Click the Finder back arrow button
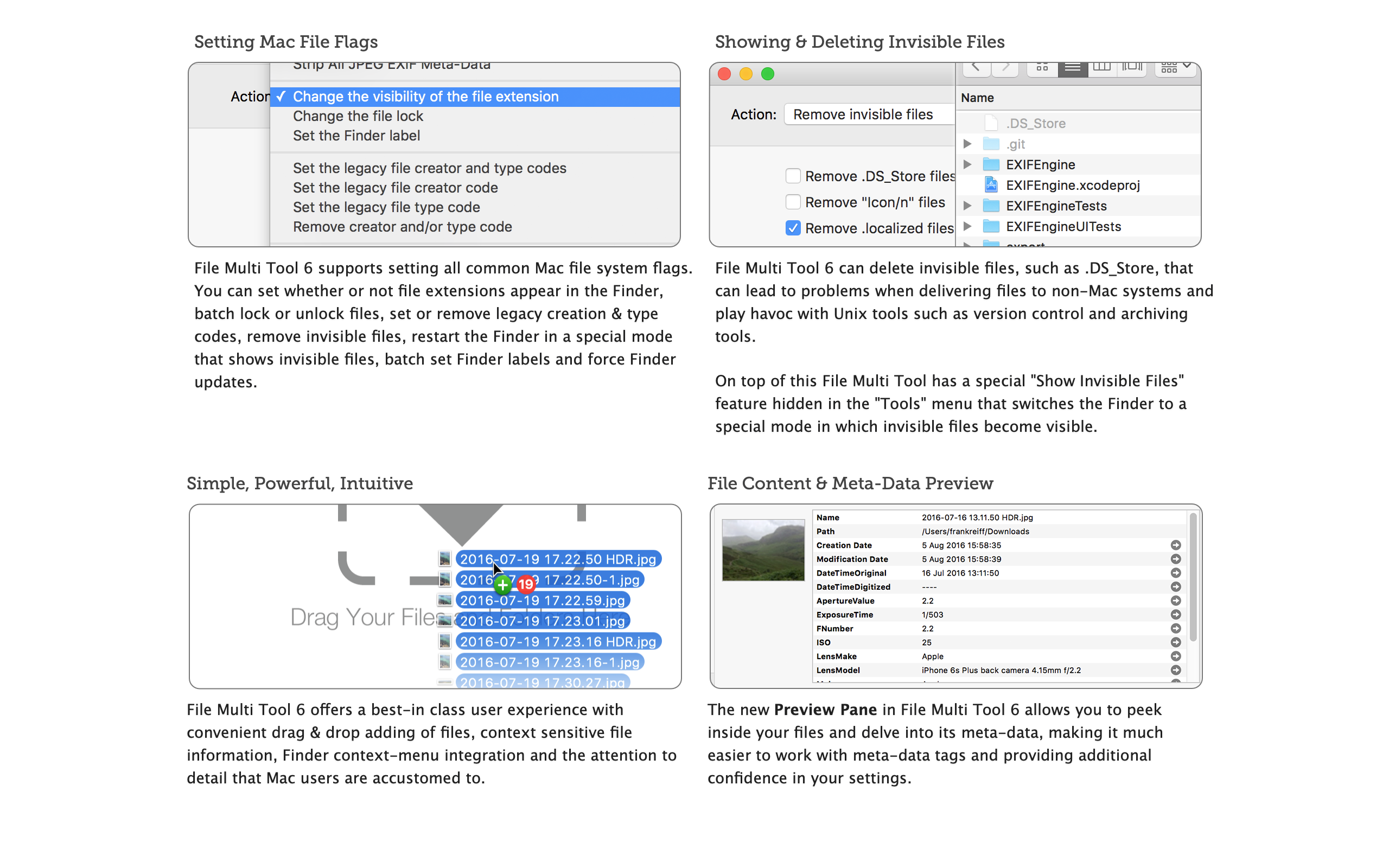The width and height of the screenshot is (1389, 868). click(975, 68)
